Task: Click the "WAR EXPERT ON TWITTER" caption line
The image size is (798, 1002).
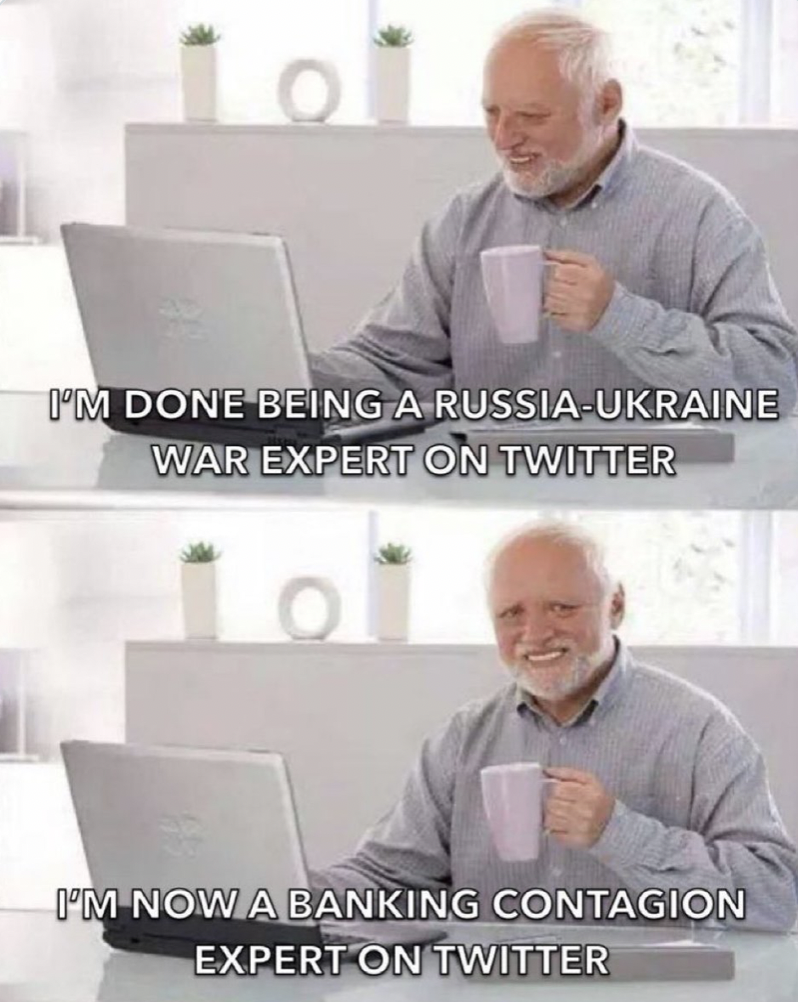Action: tap(411, 458)
